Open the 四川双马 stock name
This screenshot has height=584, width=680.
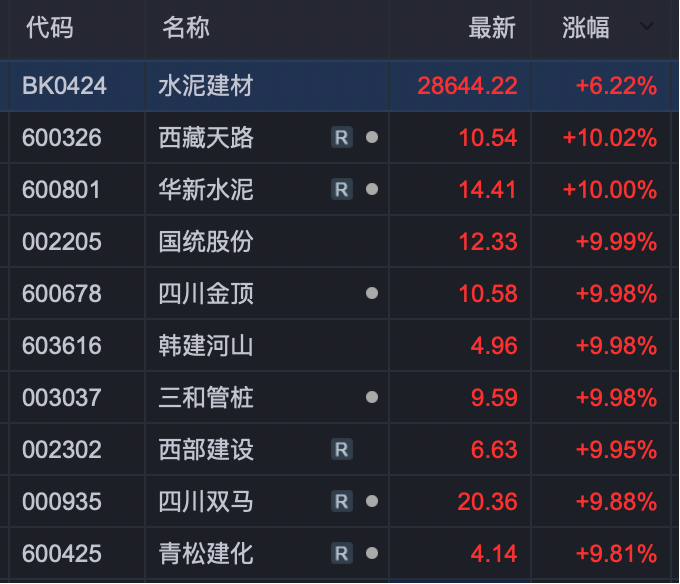[206, 502]
